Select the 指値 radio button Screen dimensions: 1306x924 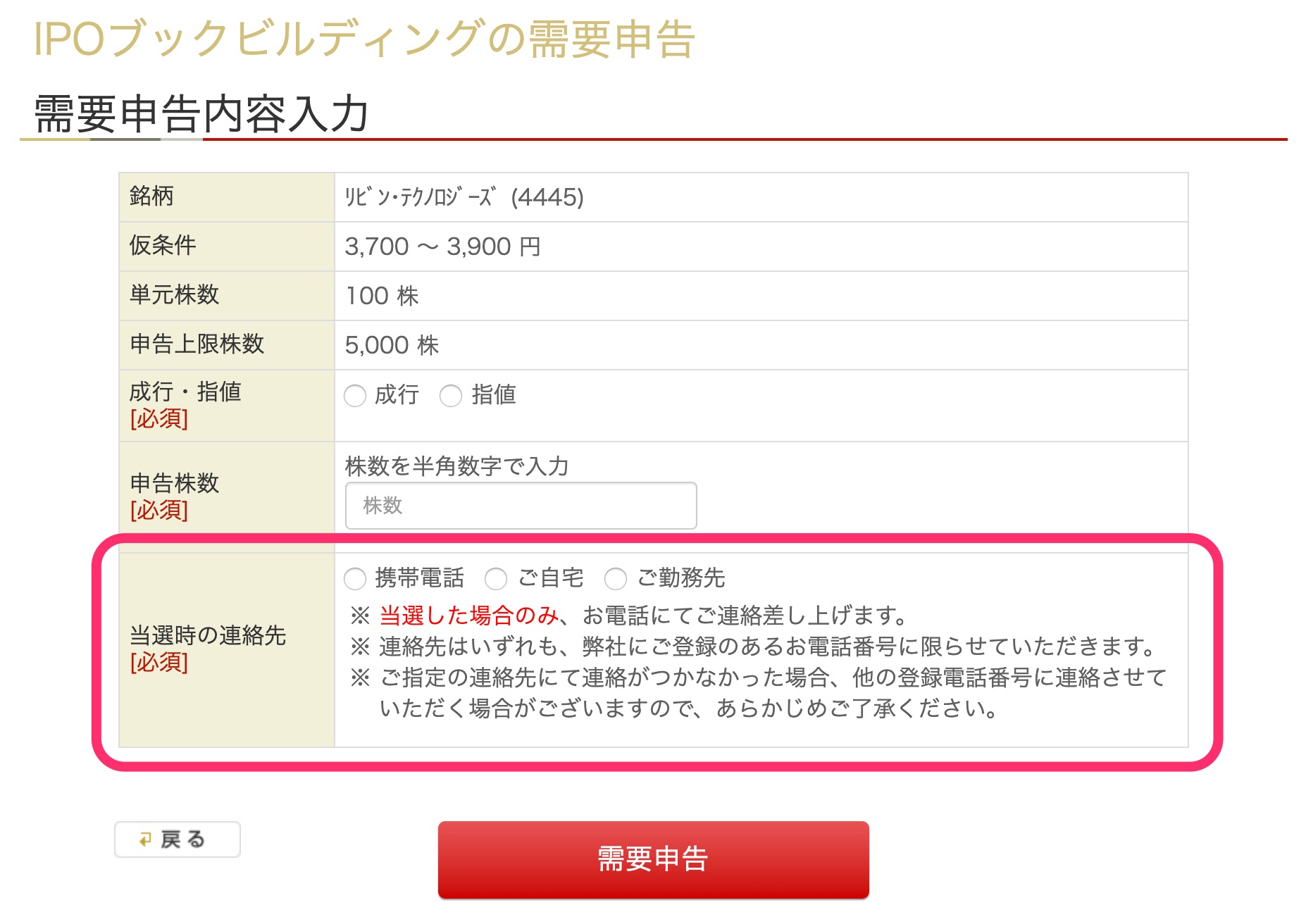coord(451,396)
